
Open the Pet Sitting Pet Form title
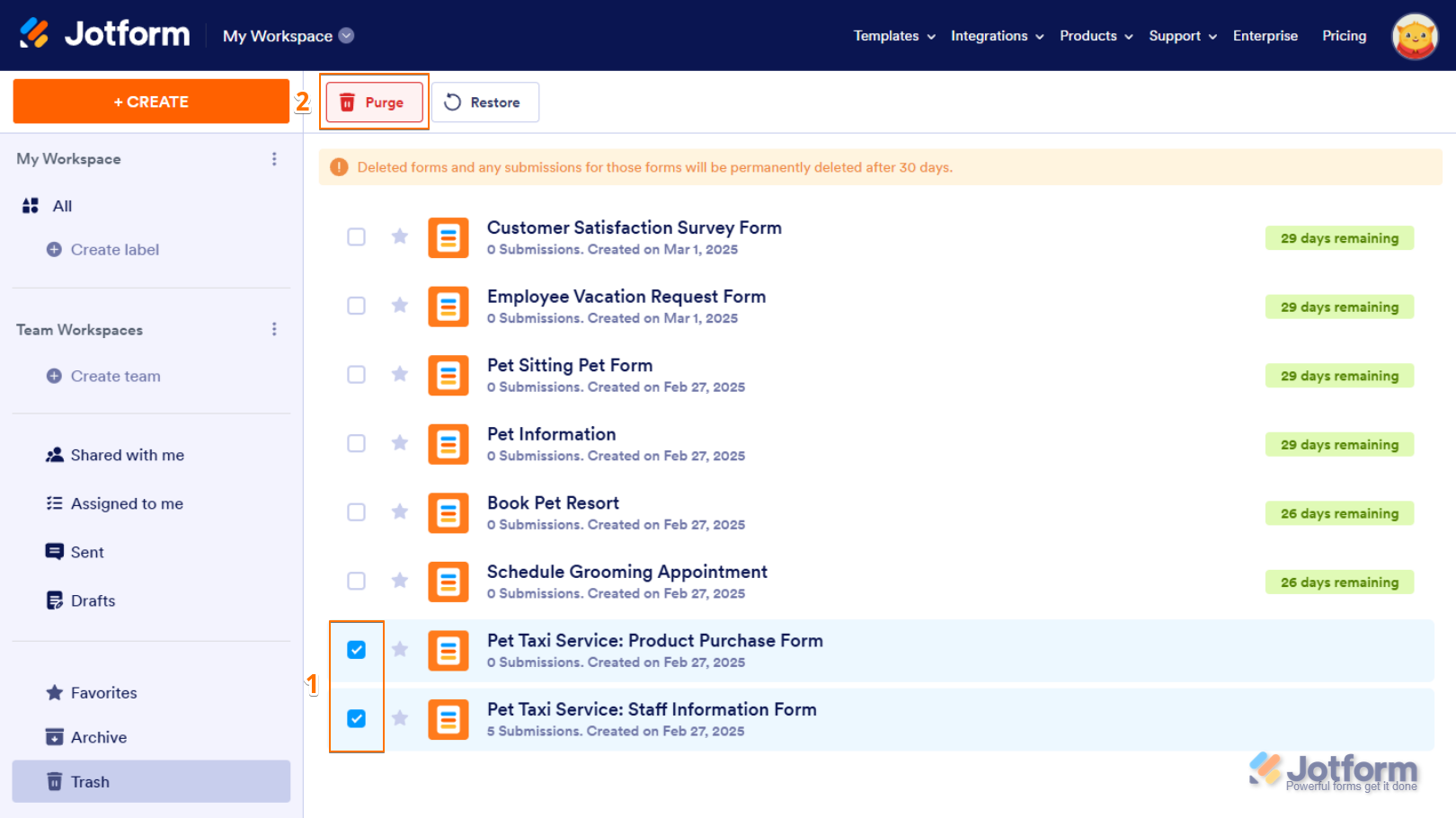(x=569, y=365)
